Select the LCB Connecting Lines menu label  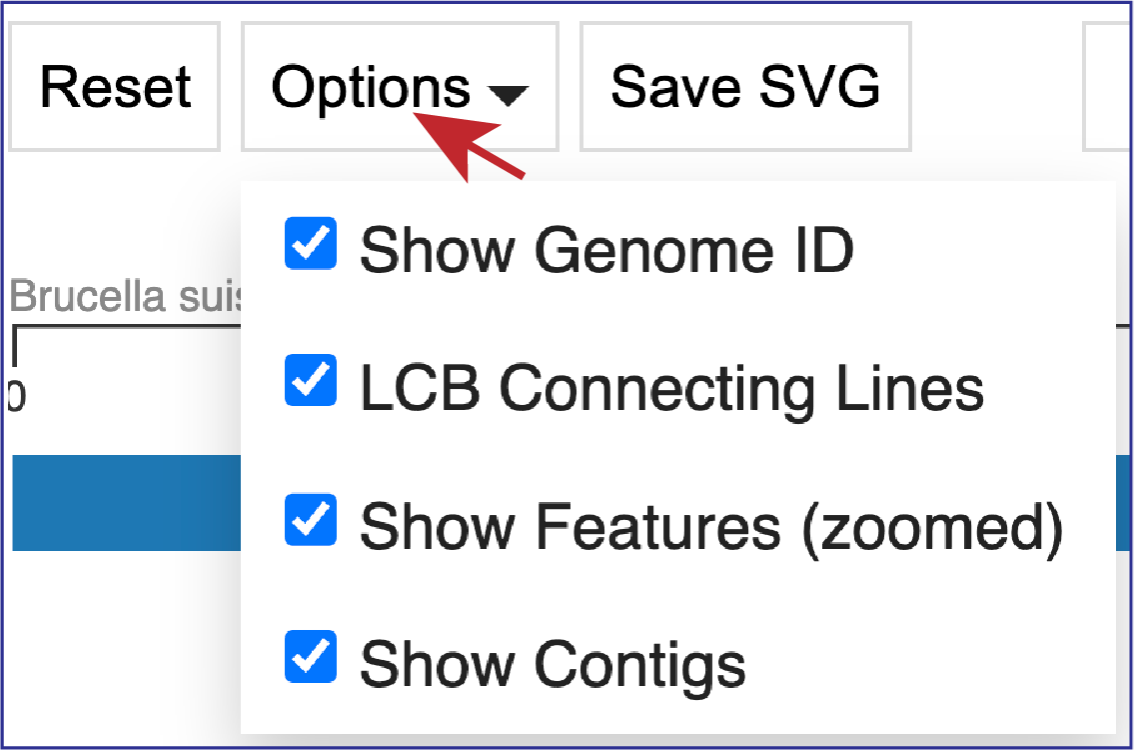click(671, 389)
